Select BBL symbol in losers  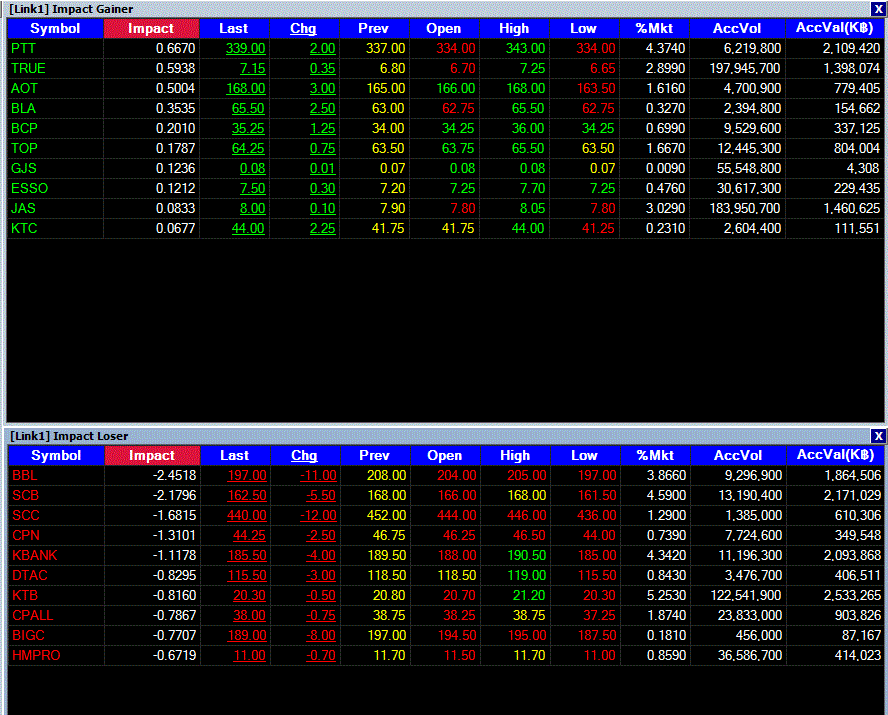[x=25, y=476]
